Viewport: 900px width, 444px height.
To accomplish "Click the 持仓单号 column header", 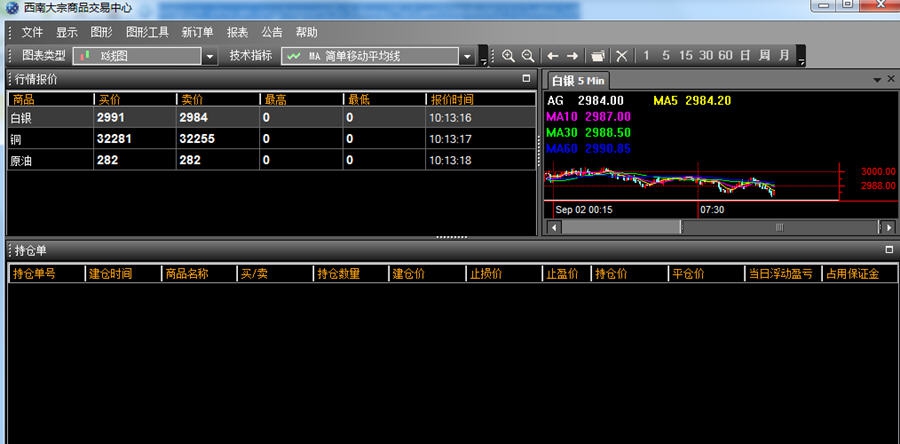I will tap(47, 274).
